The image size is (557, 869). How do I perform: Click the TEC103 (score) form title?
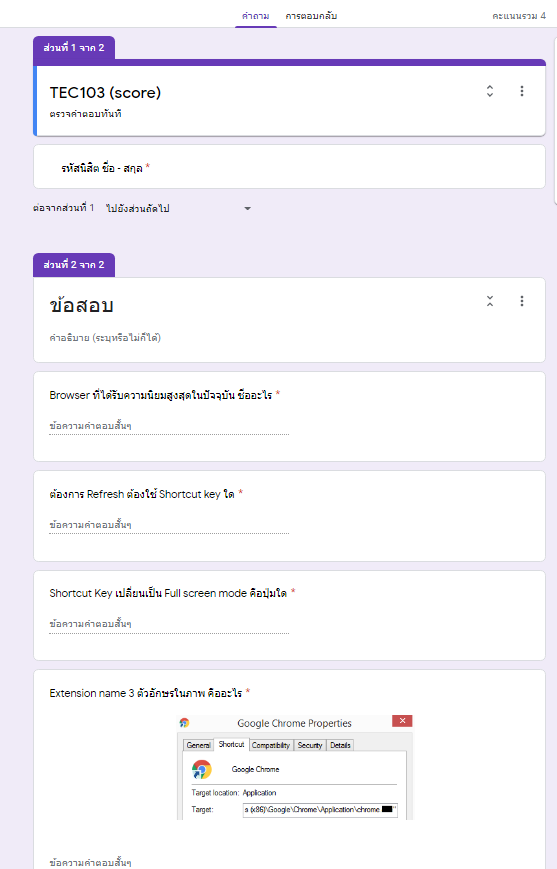click(105, 93)
